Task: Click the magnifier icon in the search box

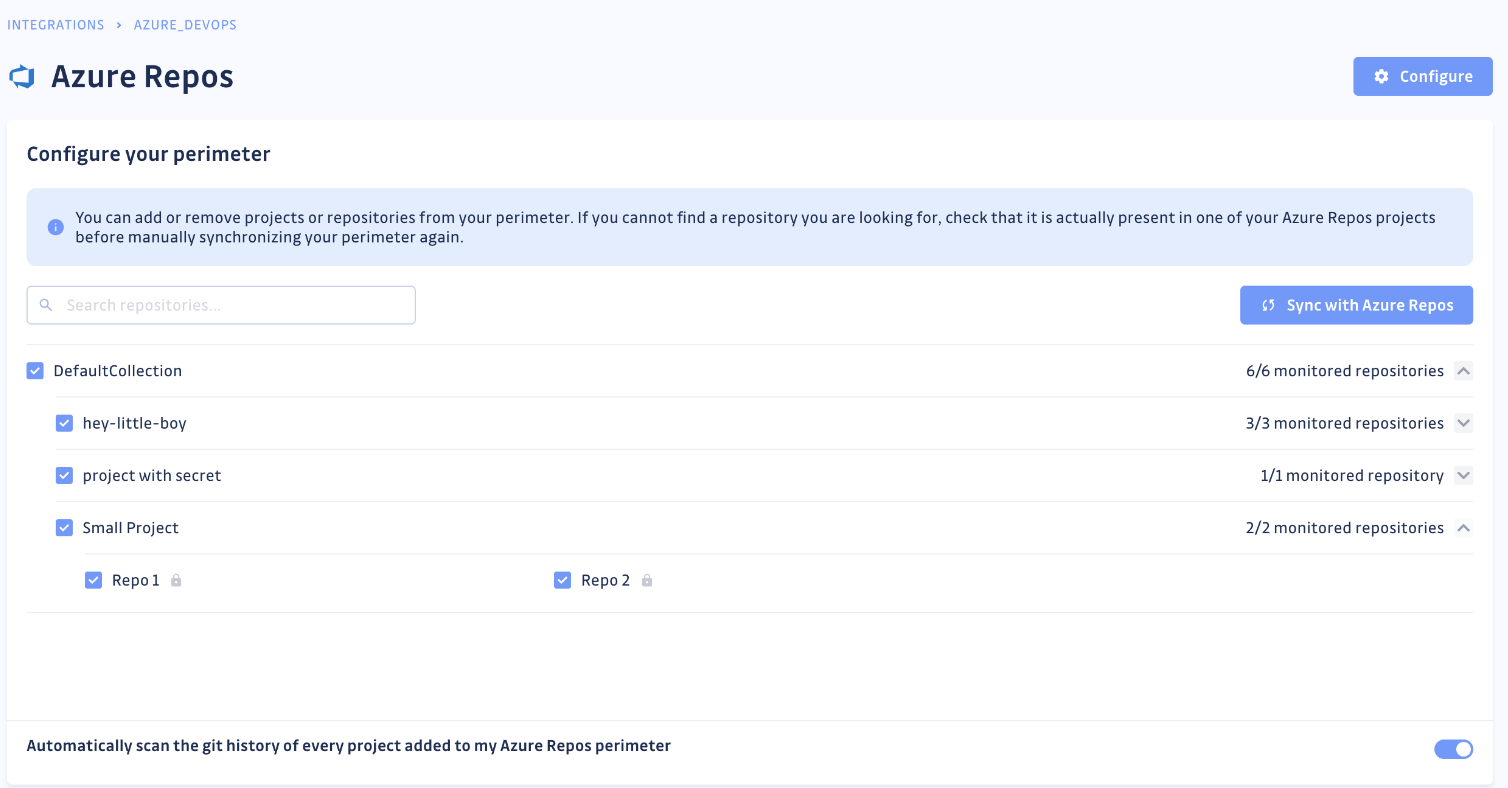Action: [x=46, y=305]
